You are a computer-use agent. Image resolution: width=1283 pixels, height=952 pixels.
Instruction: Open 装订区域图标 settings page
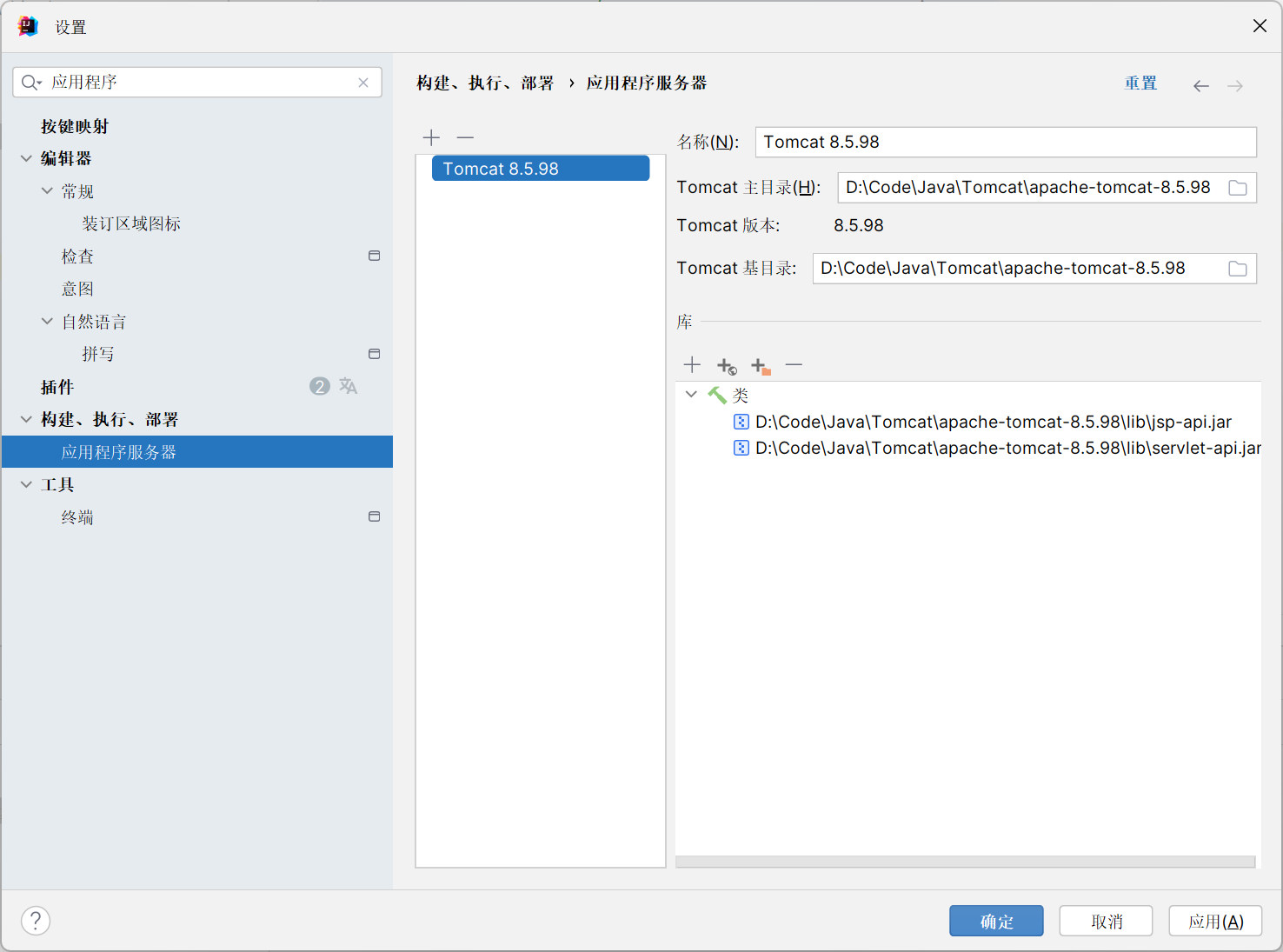pyautogui.click(x=131, y=223)
